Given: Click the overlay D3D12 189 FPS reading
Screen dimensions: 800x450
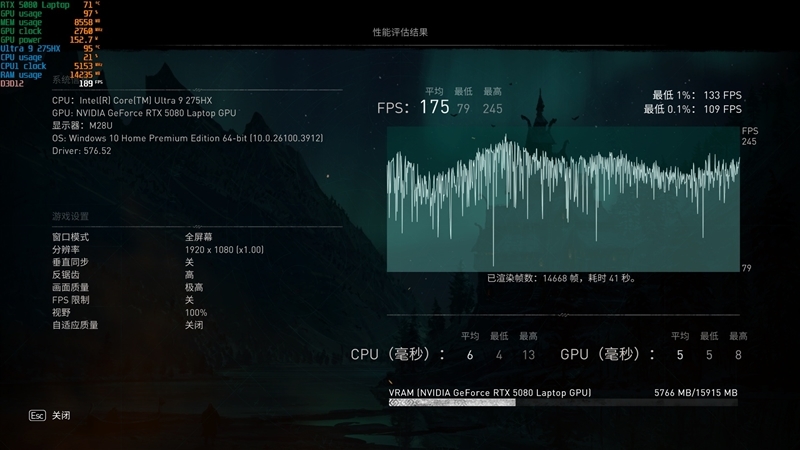Looking at the screenshot, I should coord(52,84).
